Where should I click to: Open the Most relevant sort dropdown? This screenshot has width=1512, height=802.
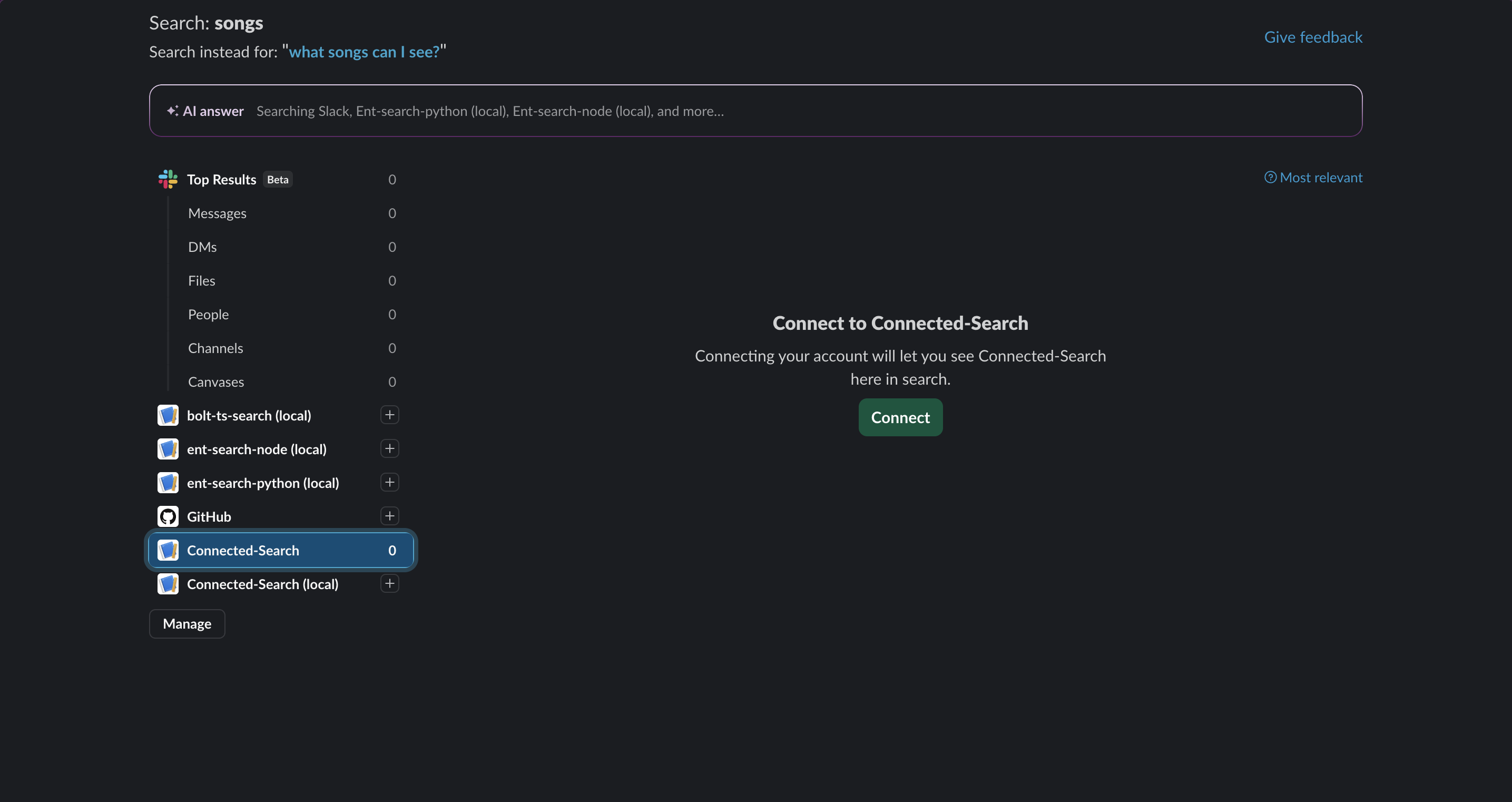pos(1321,177)
